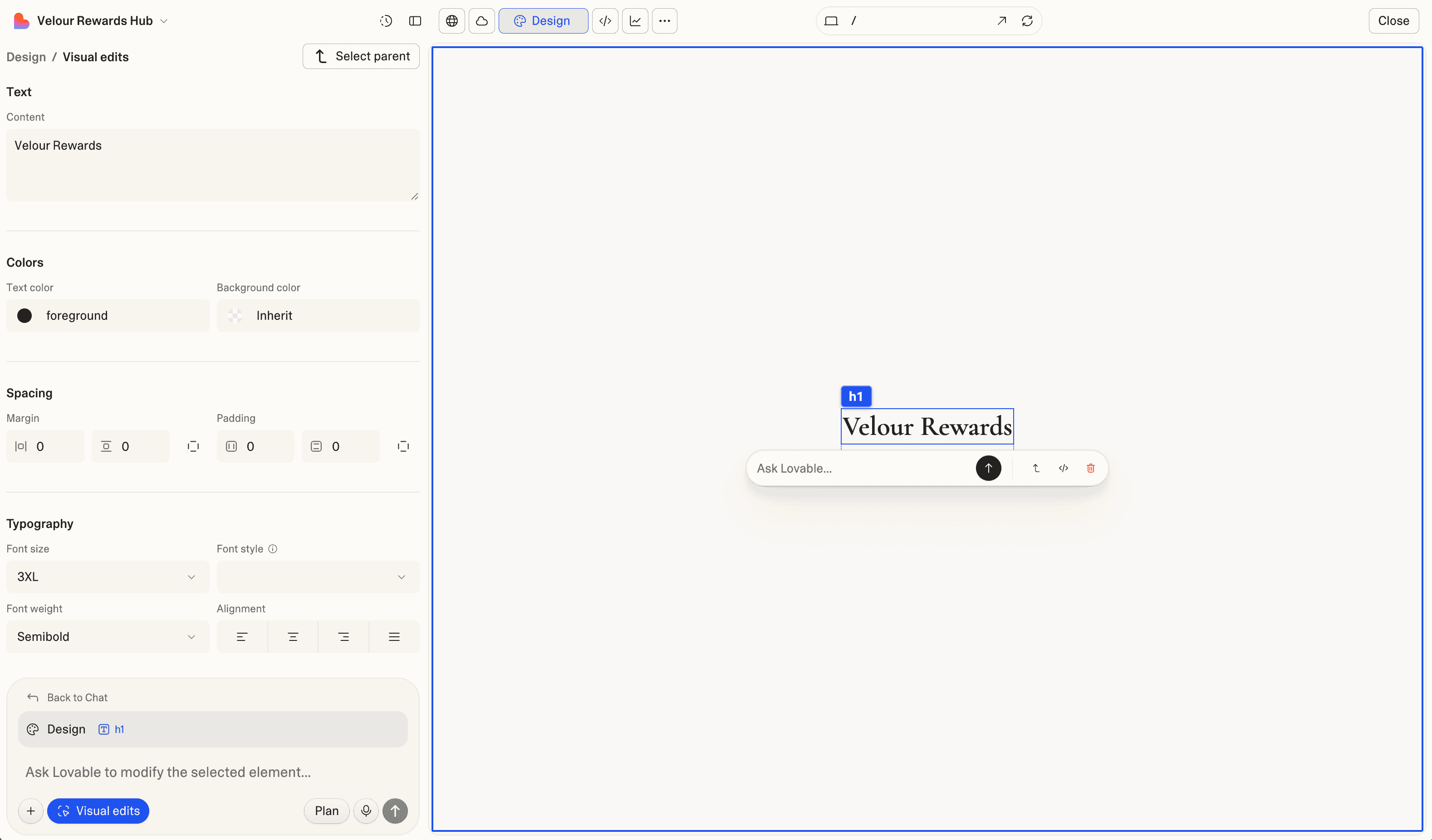Toggle the sidebar panel icon
The width and height of the screenshot is (1432, 840).
415,20
